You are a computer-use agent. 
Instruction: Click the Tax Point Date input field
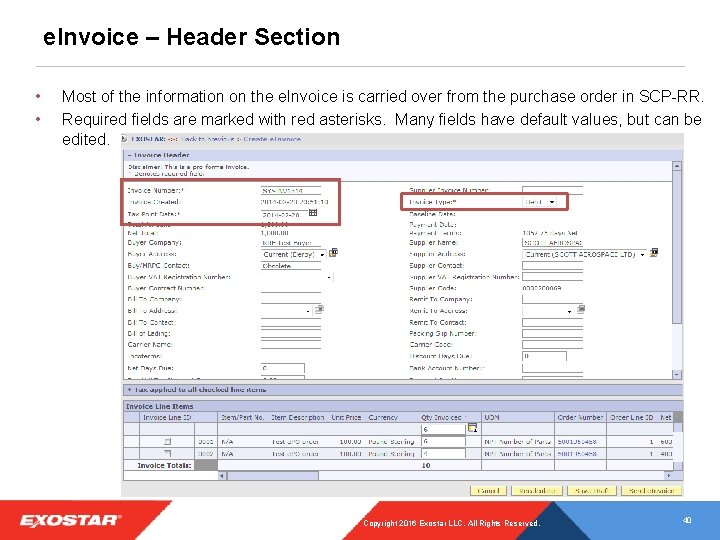click(x=283, y=214)
